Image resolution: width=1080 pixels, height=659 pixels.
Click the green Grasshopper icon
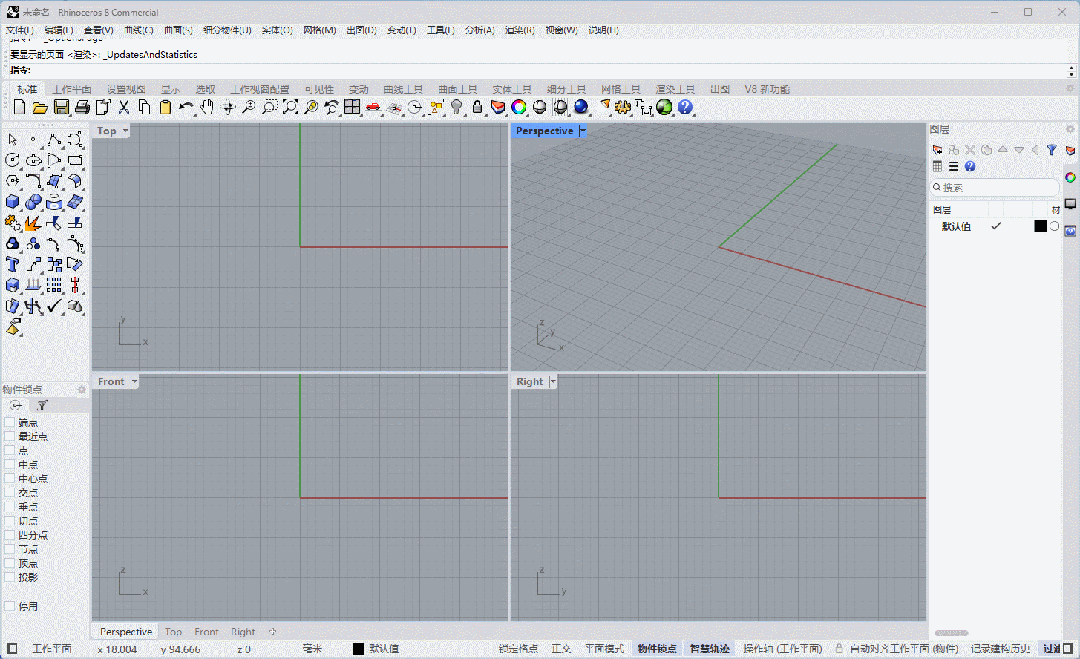click(664, 107)
